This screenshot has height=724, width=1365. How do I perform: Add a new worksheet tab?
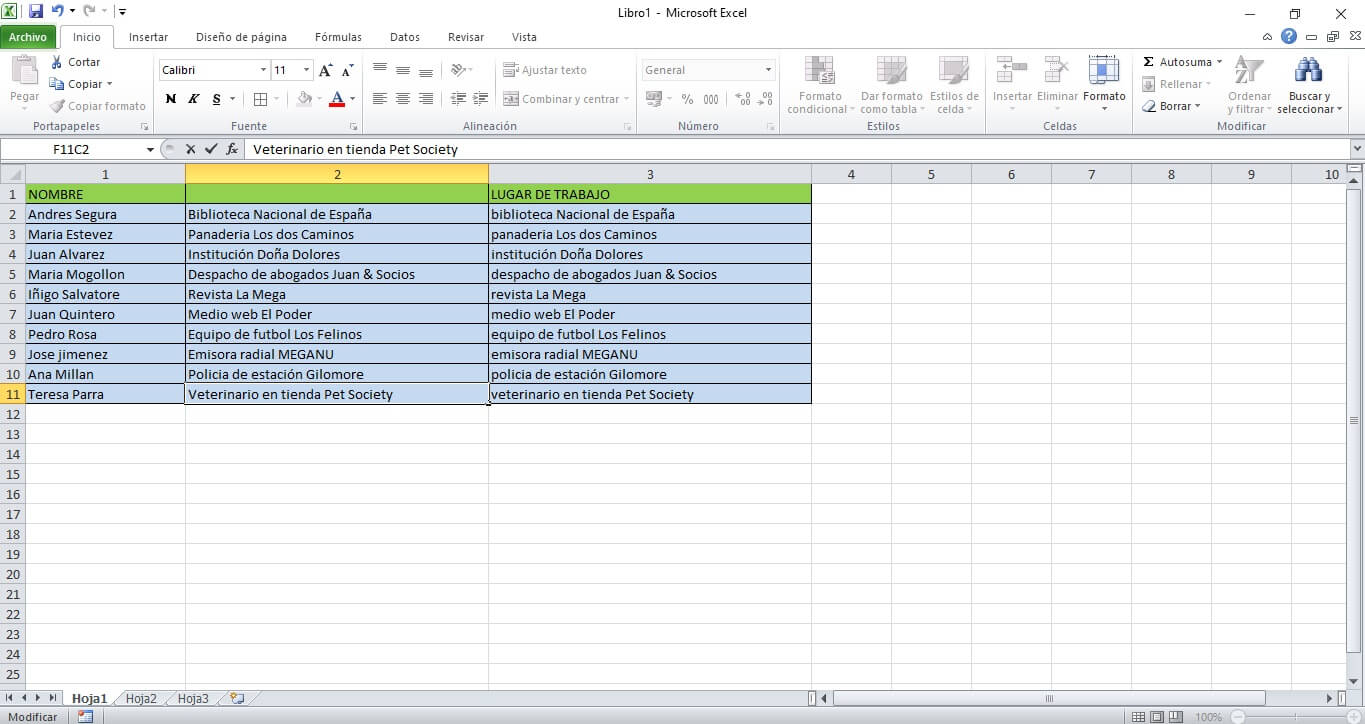point(237,698)
